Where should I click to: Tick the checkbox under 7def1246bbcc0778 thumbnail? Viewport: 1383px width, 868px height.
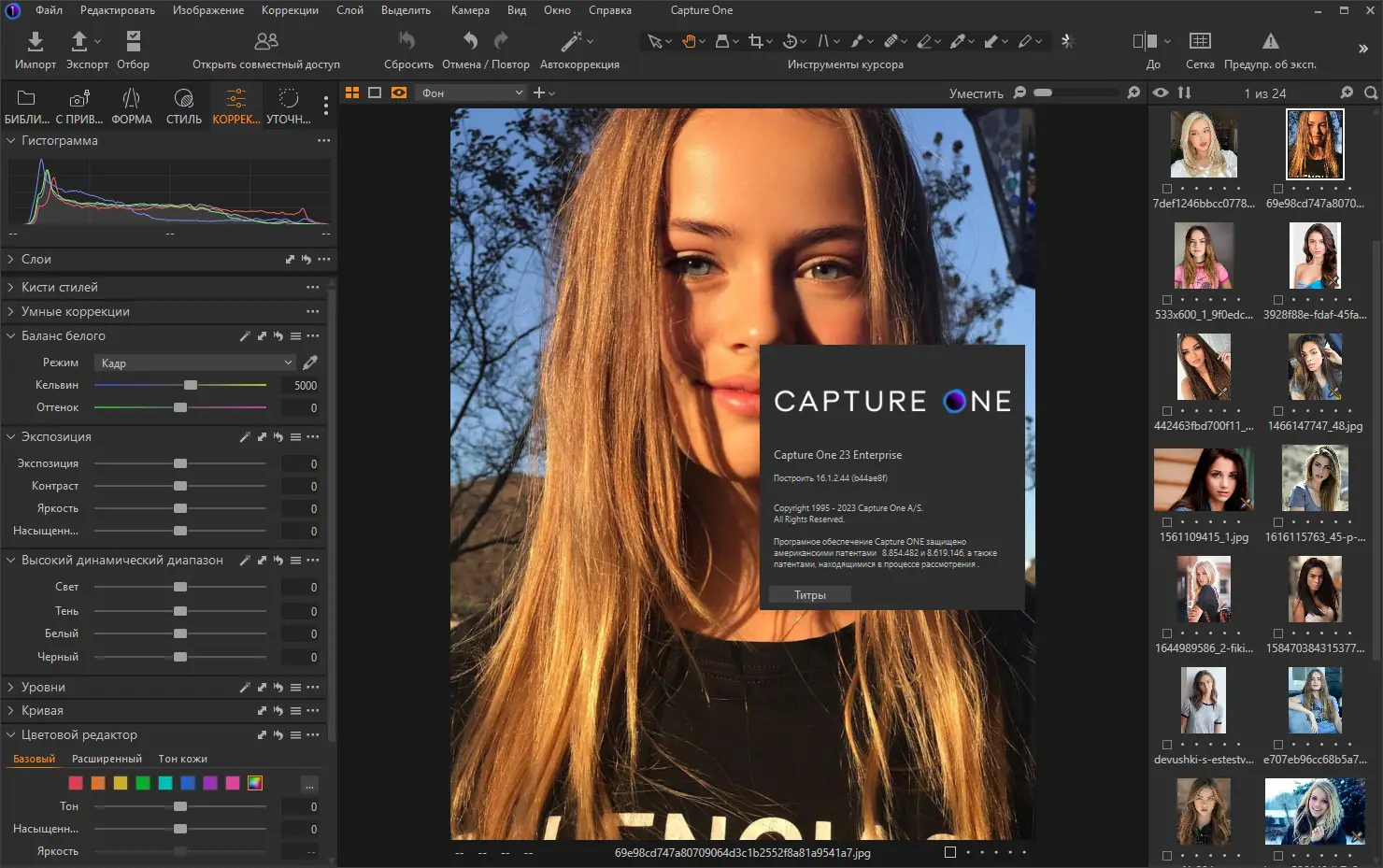1166,189
